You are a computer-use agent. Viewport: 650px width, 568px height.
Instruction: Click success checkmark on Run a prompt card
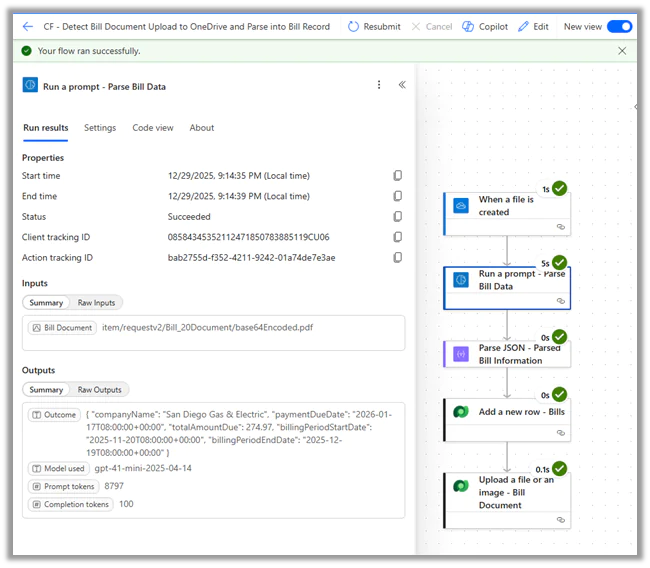560,263
